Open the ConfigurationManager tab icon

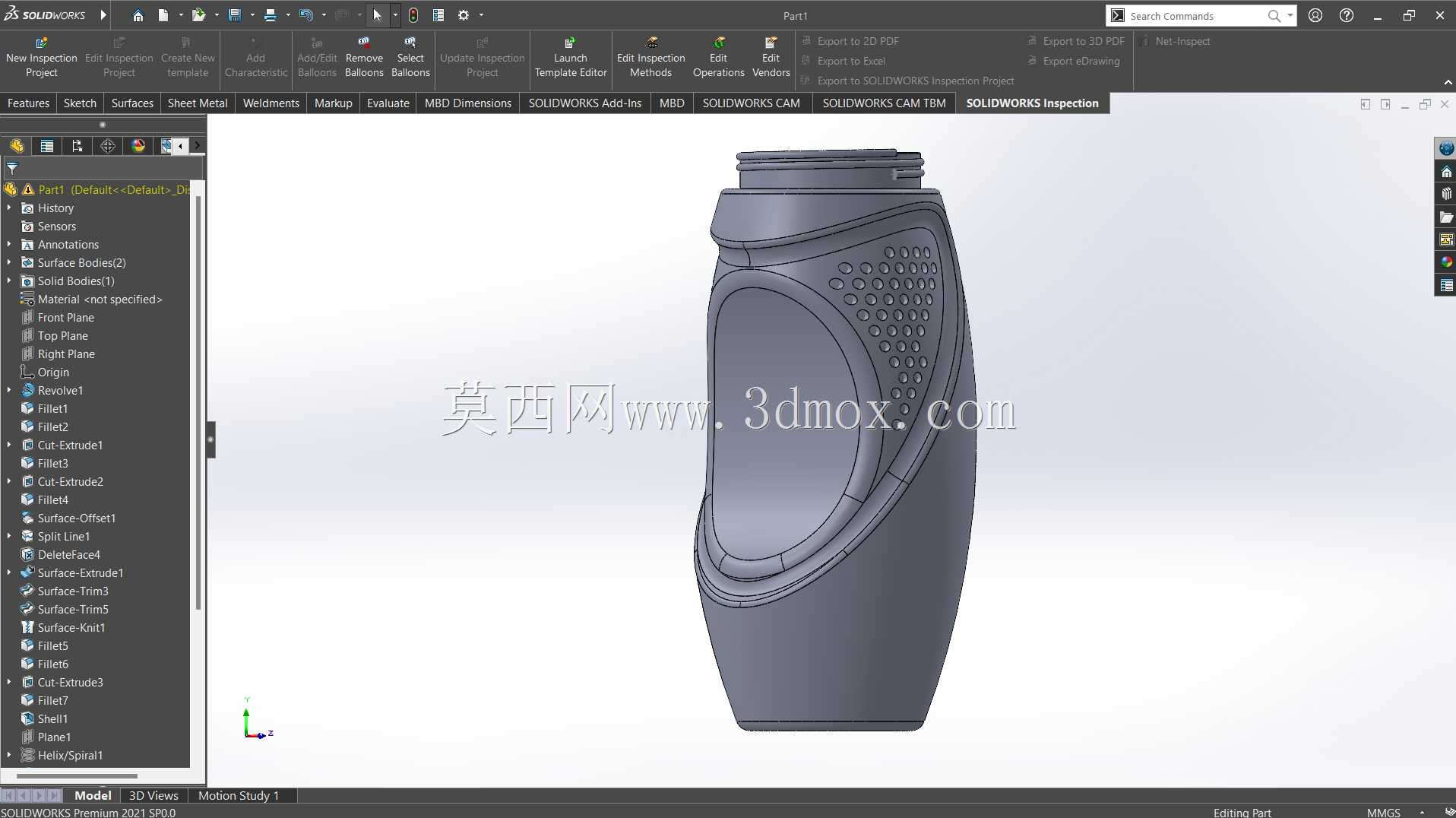click(78, 146)
